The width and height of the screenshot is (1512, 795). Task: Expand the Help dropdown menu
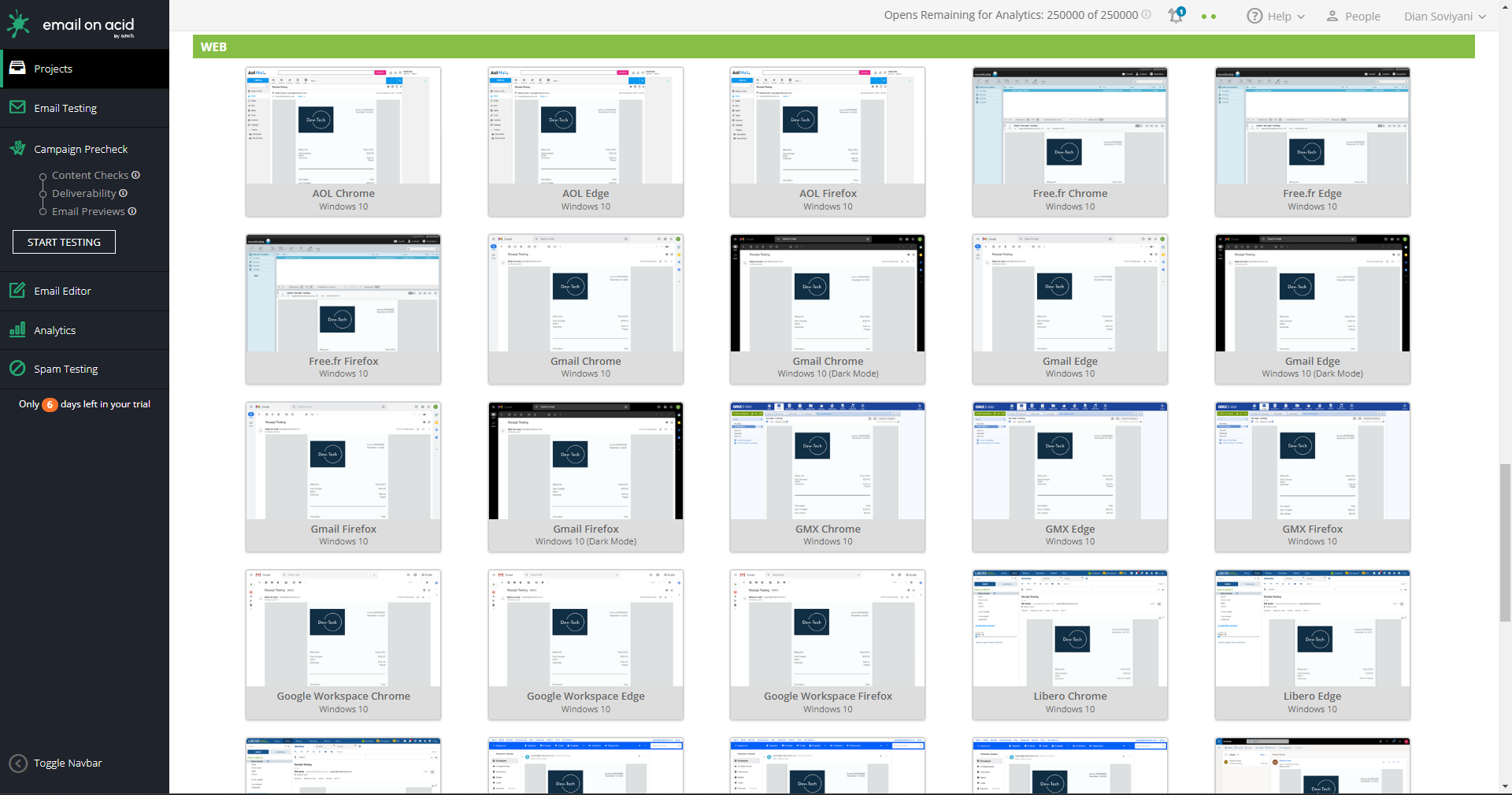tap(1276, 16)
